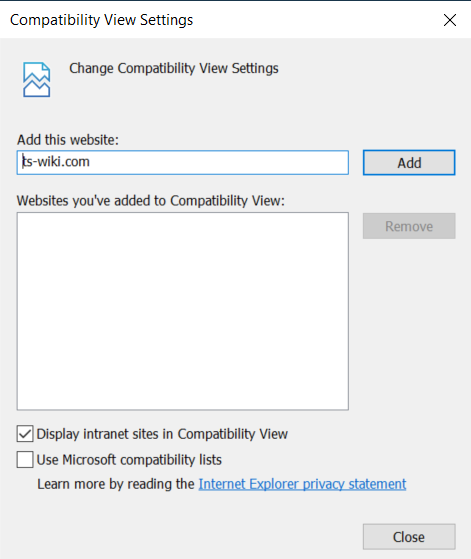Enable Use Microsoft compatibility lists checkbox

point(25,459)
